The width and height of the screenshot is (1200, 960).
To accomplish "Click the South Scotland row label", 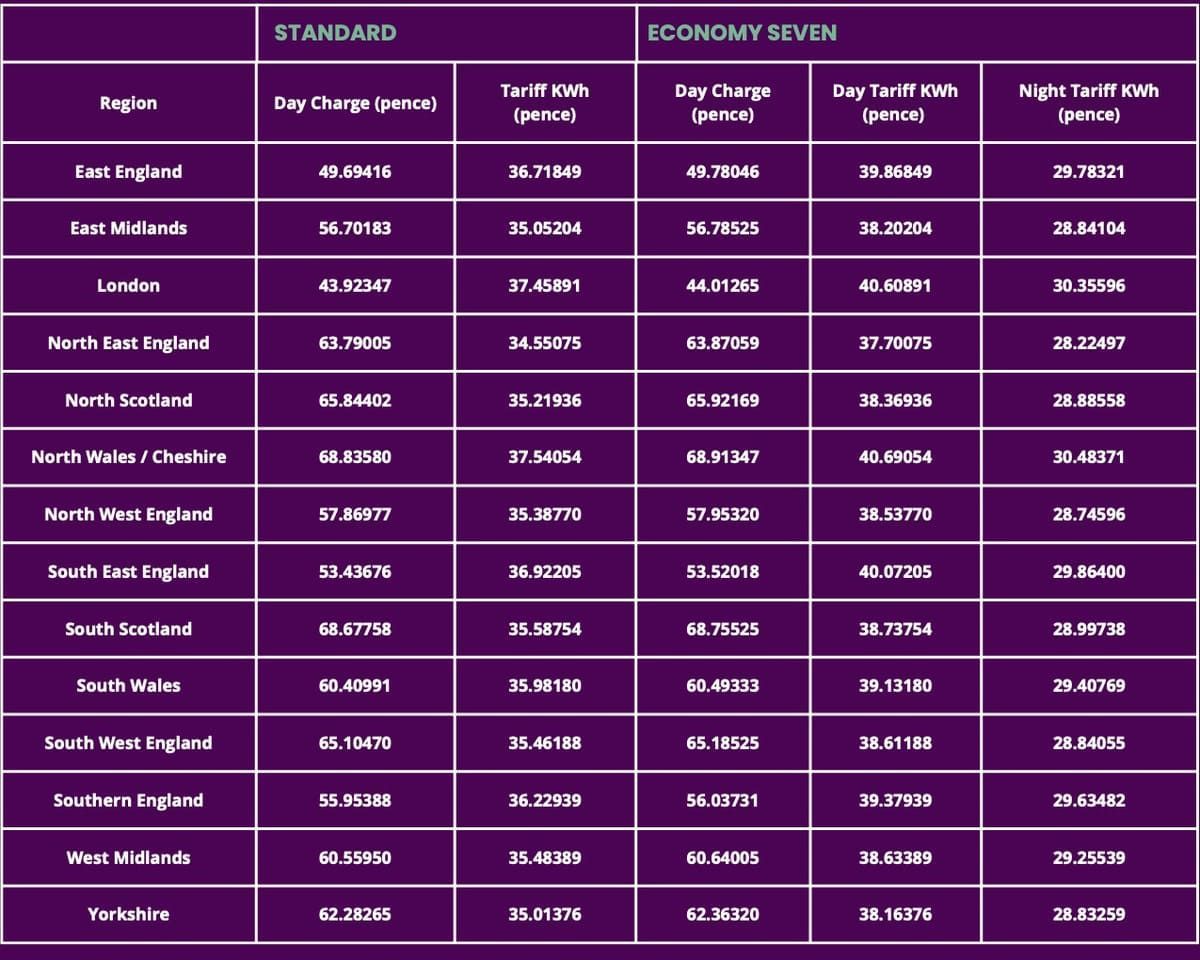I will point(128,629).
